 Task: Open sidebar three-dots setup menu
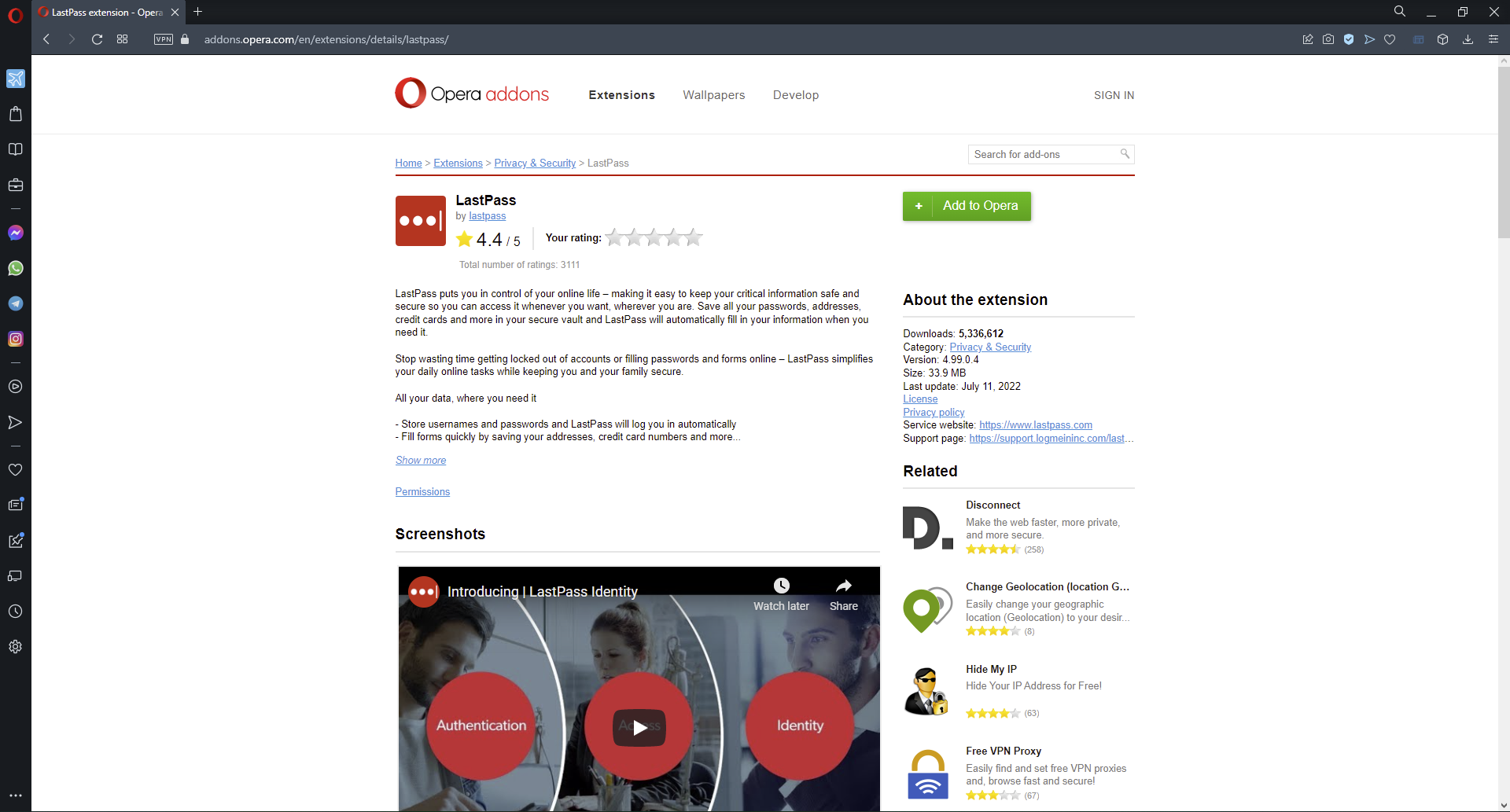15,795
